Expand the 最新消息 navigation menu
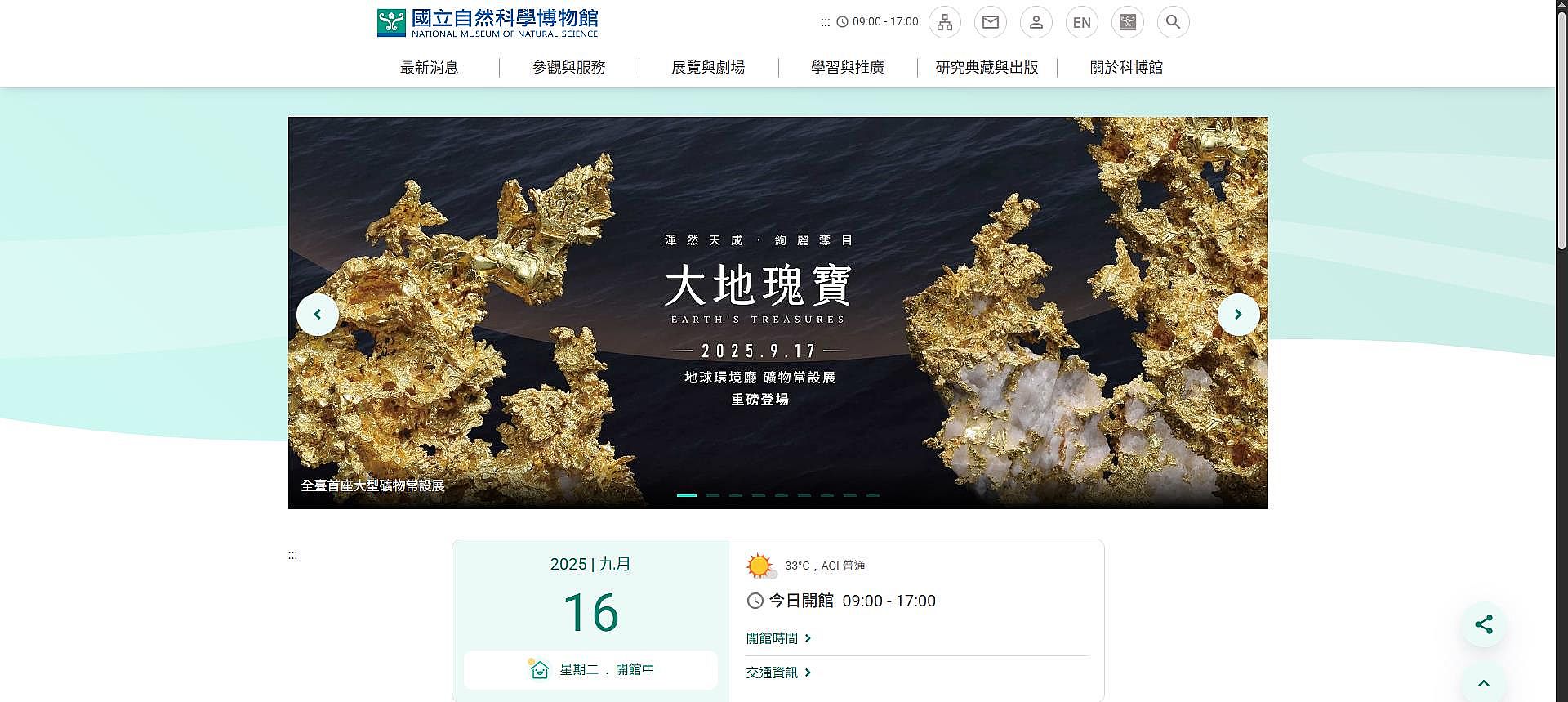Screen dimensions: 1568x702 [x=429, y=68]
